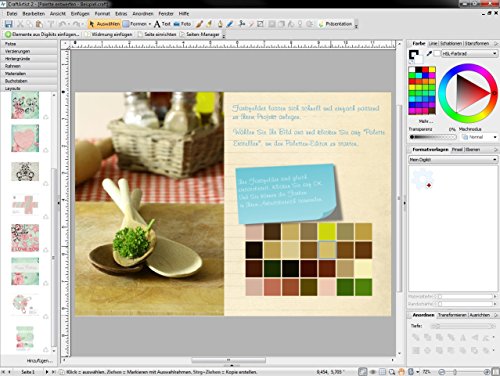
Task: Switch to the Ausrichten tab
Action: tap(480, 315)
